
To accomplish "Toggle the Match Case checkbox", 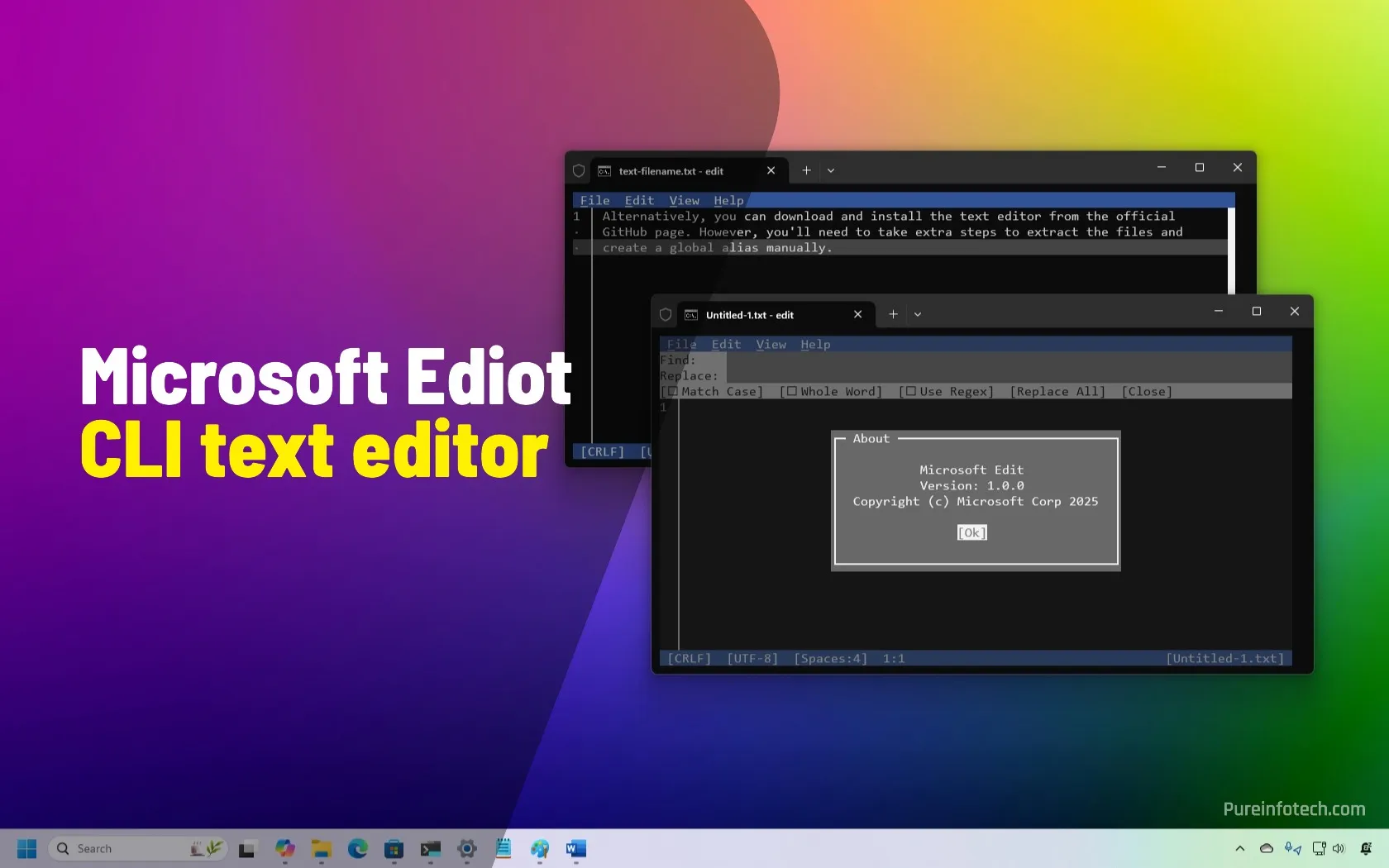I will pos(711,392).
